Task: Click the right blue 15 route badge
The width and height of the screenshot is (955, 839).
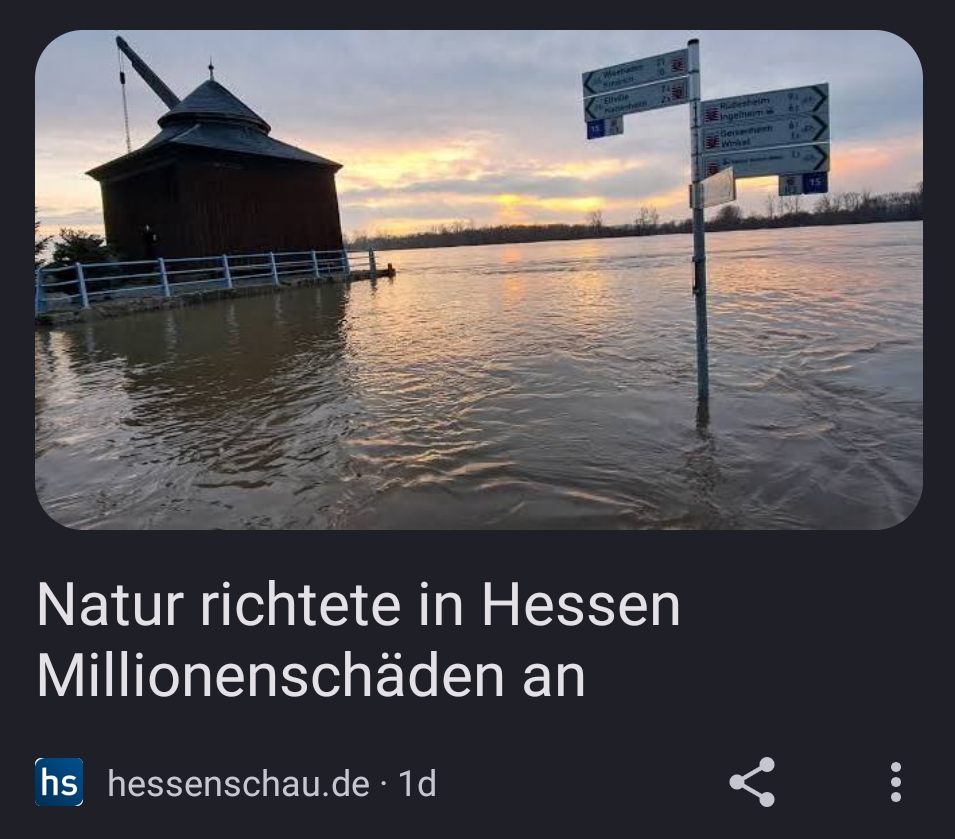Action: (x=815, y=183)
